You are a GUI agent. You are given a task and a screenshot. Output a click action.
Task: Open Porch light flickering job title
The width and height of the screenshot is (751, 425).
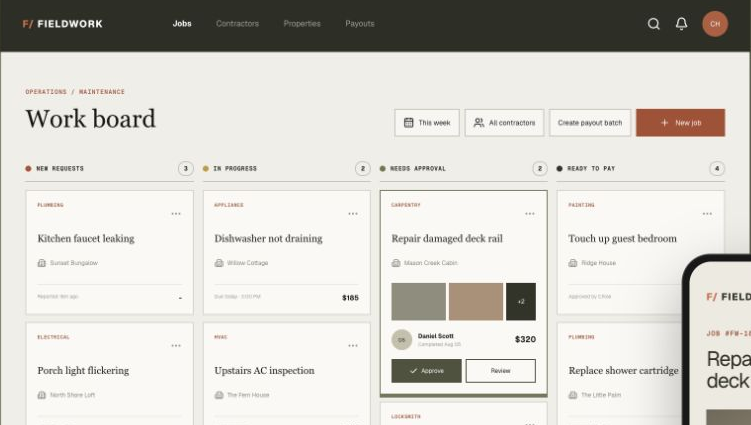[83, 370]
